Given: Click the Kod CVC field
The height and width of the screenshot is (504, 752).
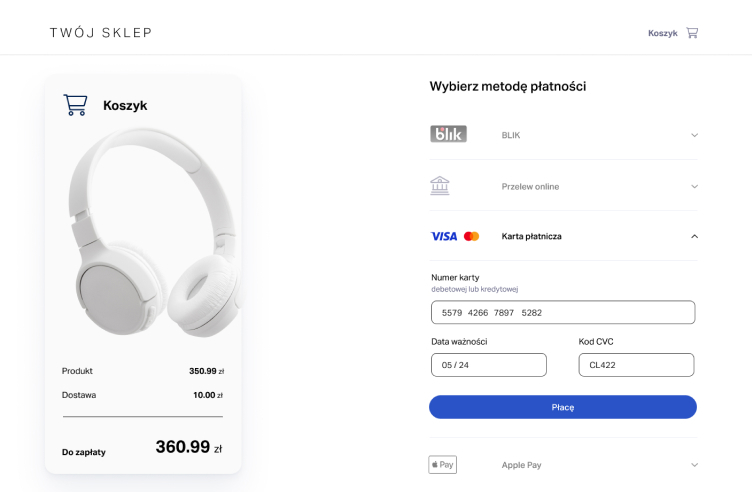Looking at the screenshot, I should point(636,365).
